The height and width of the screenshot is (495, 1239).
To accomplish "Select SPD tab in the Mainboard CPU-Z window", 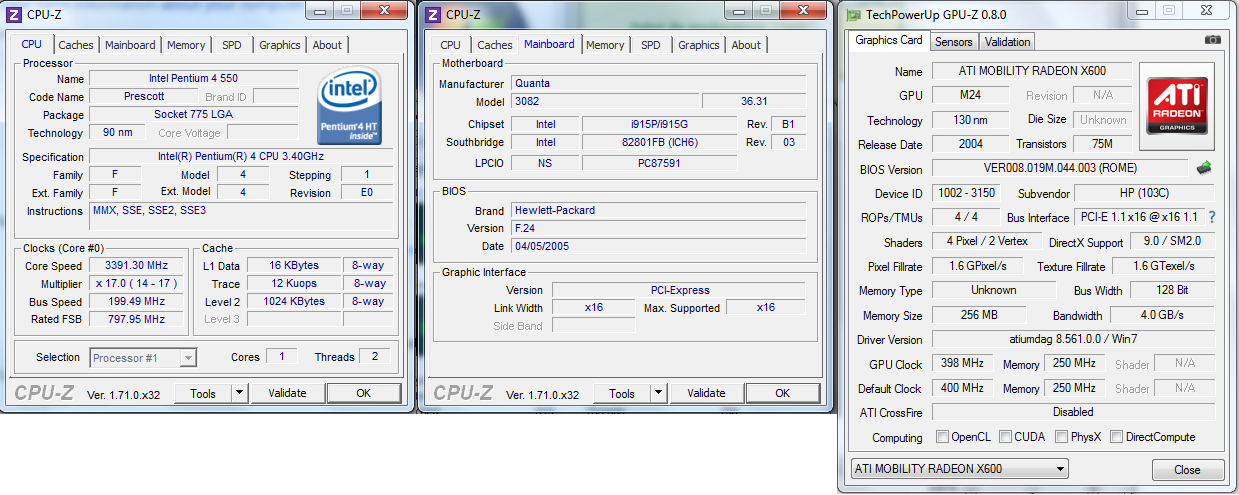I will pyautogui.click(x=650, y=45).
